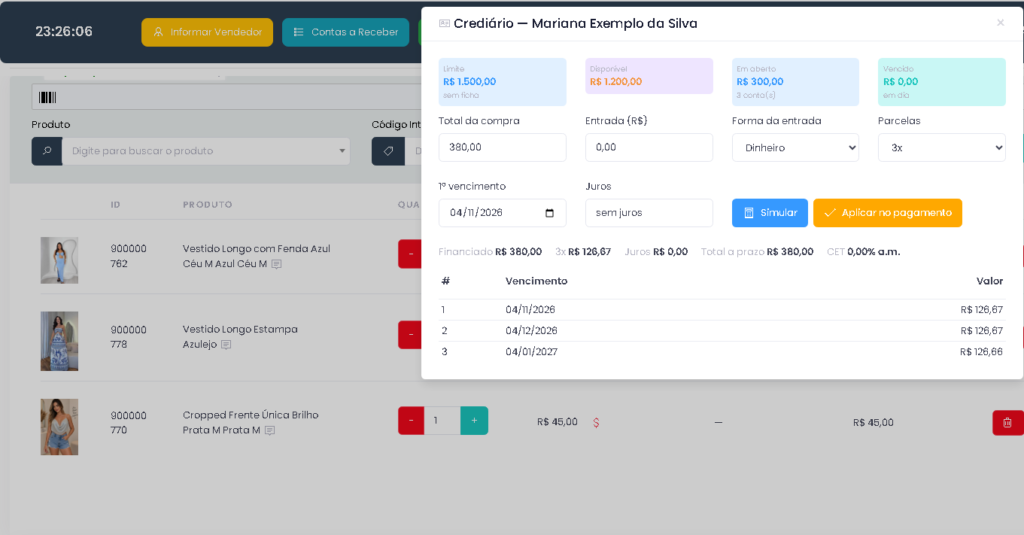Decrease quantity of Vestido Longo com Fenda
Viewport: 1024px width, 535px height.
pyautogui.click(x=410, y=254)
